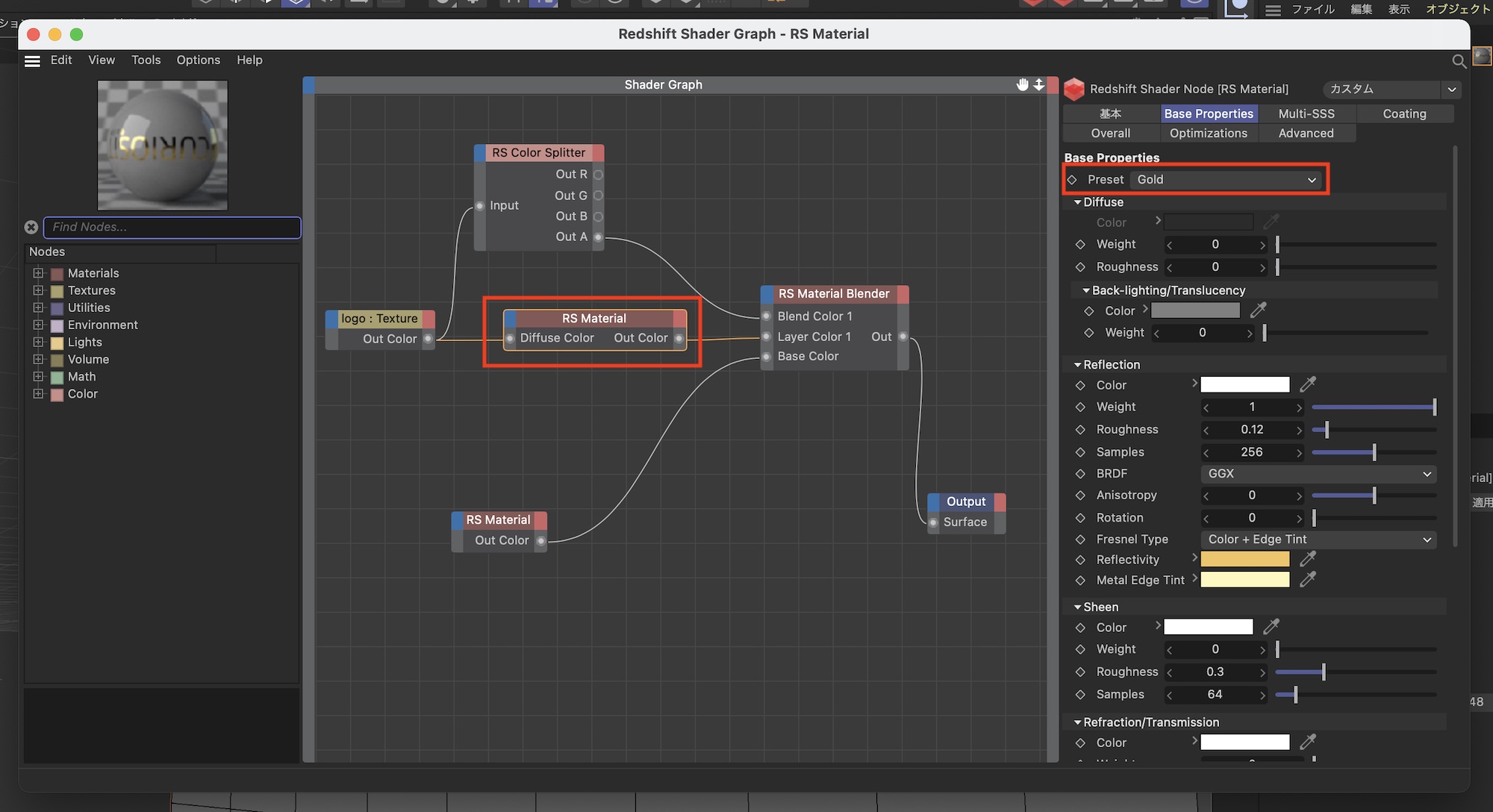
Task: Click the Reflection Color eyedropper icon
Action: [x=1308, y=384]
